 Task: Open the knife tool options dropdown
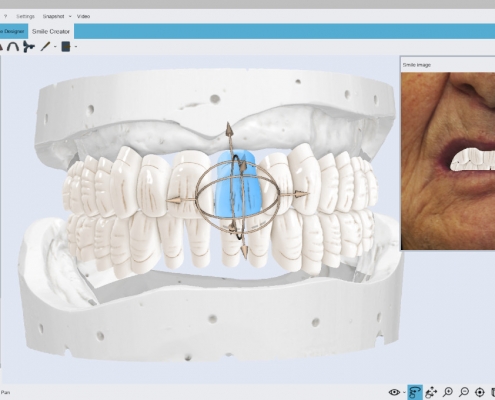[55, 47]
